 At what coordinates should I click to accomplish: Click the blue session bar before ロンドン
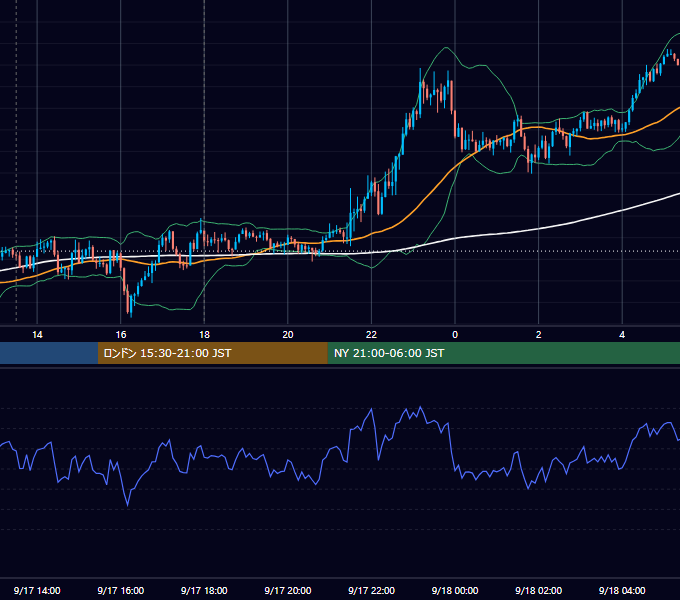pos(49,353)
